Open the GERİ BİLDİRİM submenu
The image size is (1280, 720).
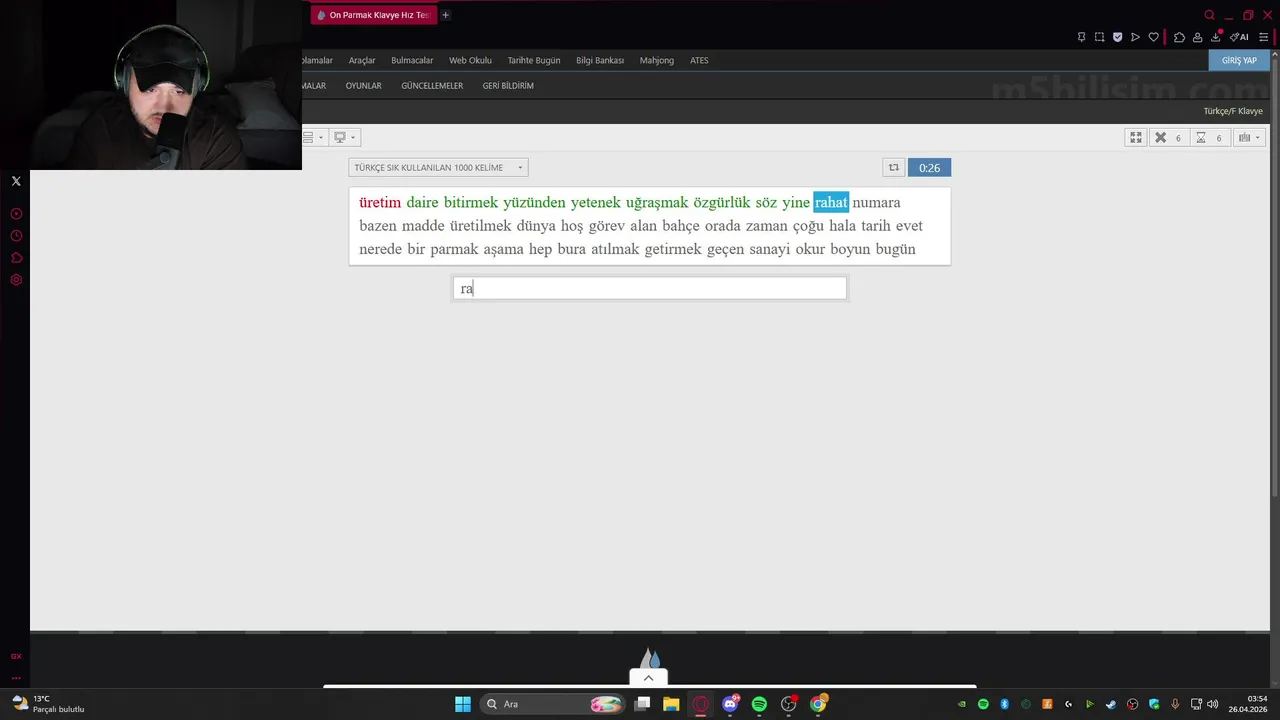[508, 86]
